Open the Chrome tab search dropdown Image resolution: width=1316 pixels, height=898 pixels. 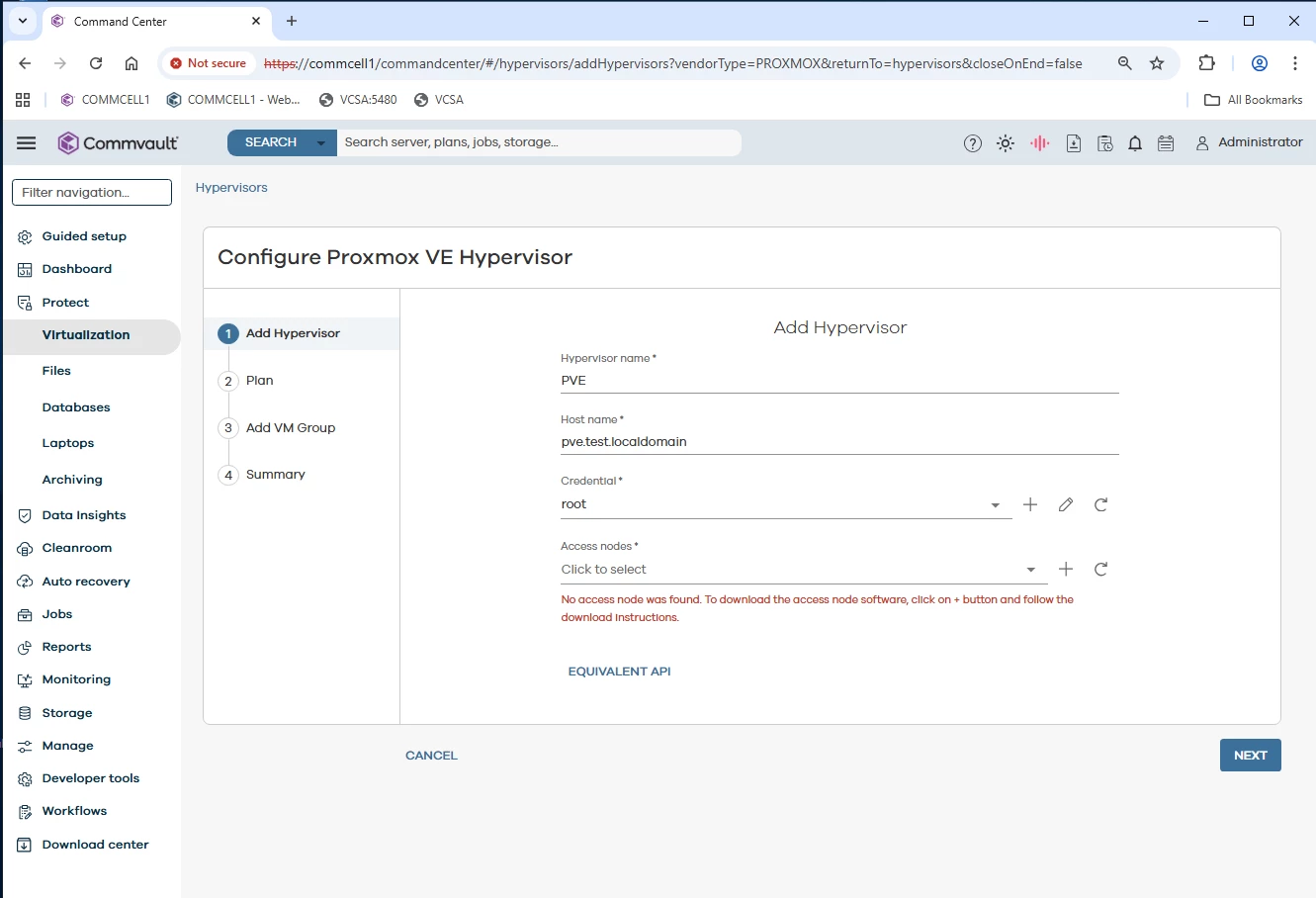click(x=23, y=21)
